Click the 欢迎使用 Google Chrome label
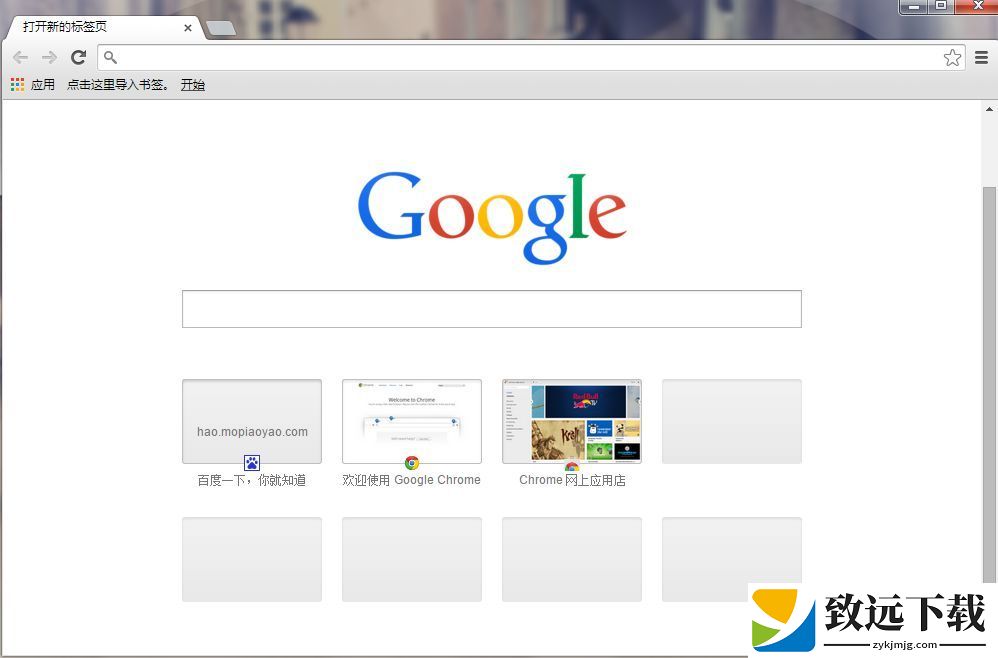This screenshot has height=658, width=998. coord(412,480)
